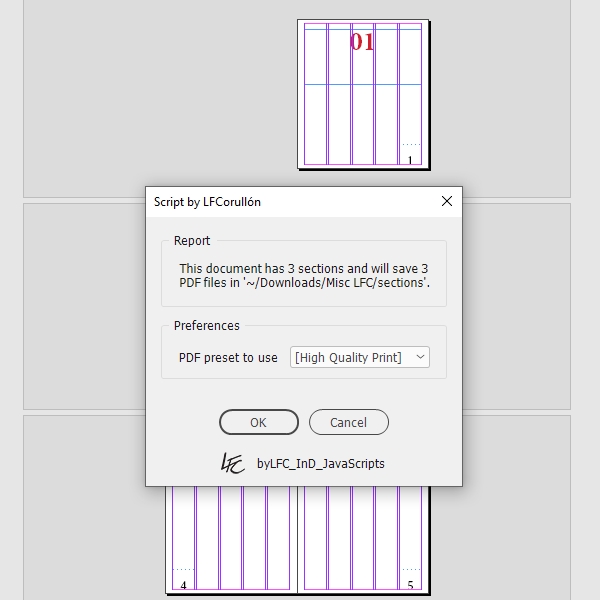Select the page 1 thumbnail
This screenshot has width=600, height=600.
click(363, 94)
